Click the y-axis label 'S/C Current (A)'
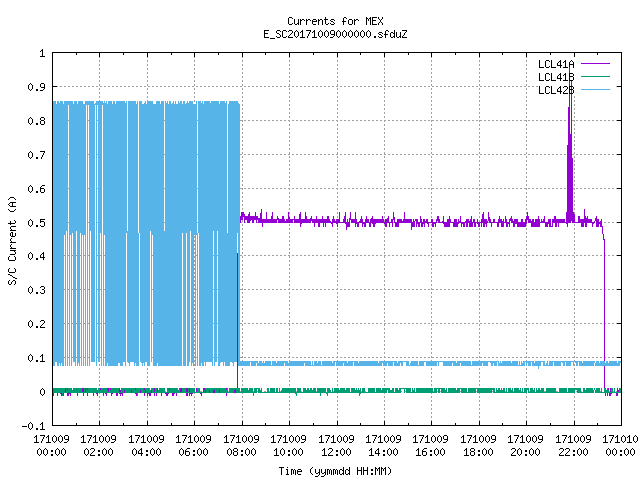This screenshot has height=480, width=640. (12, 241)
